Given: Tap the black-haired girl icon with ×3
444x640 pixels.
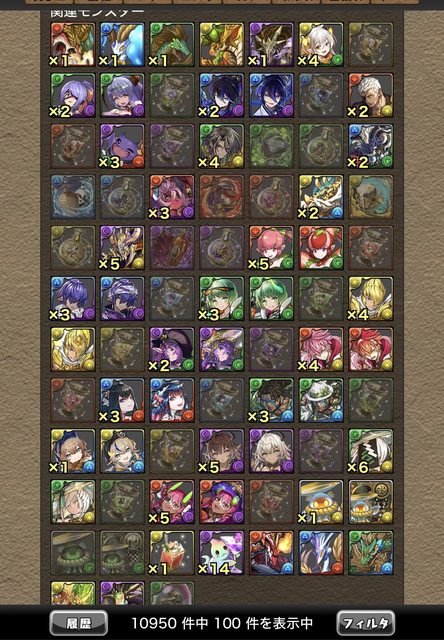Looking at the screenshot, I should click(x=122, y=400).
